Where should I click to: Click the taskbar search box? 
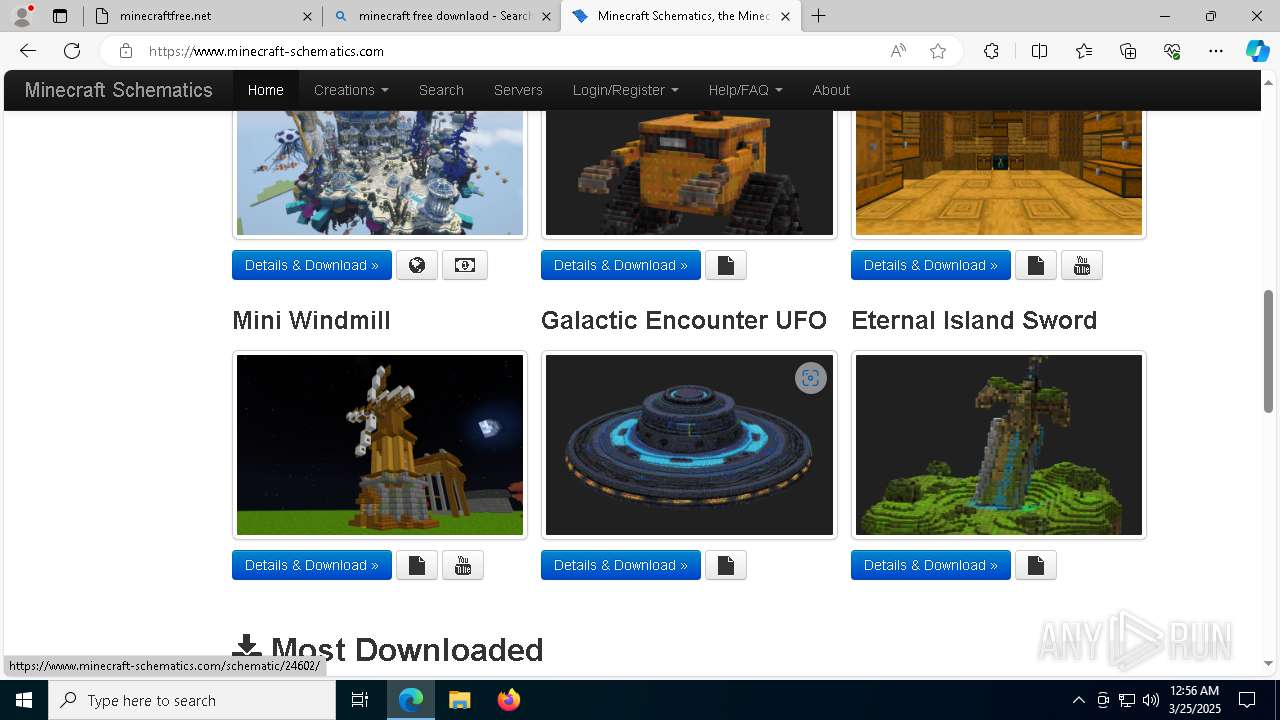(x=192, y=700)
